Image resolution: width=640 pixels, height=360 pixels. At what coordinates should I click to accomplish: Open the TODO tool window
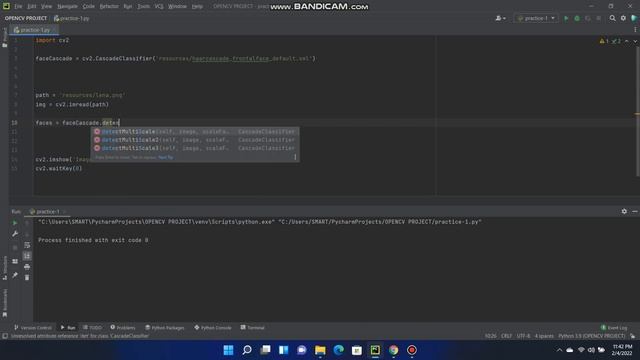pyautogui.click(x=93, y=328)
